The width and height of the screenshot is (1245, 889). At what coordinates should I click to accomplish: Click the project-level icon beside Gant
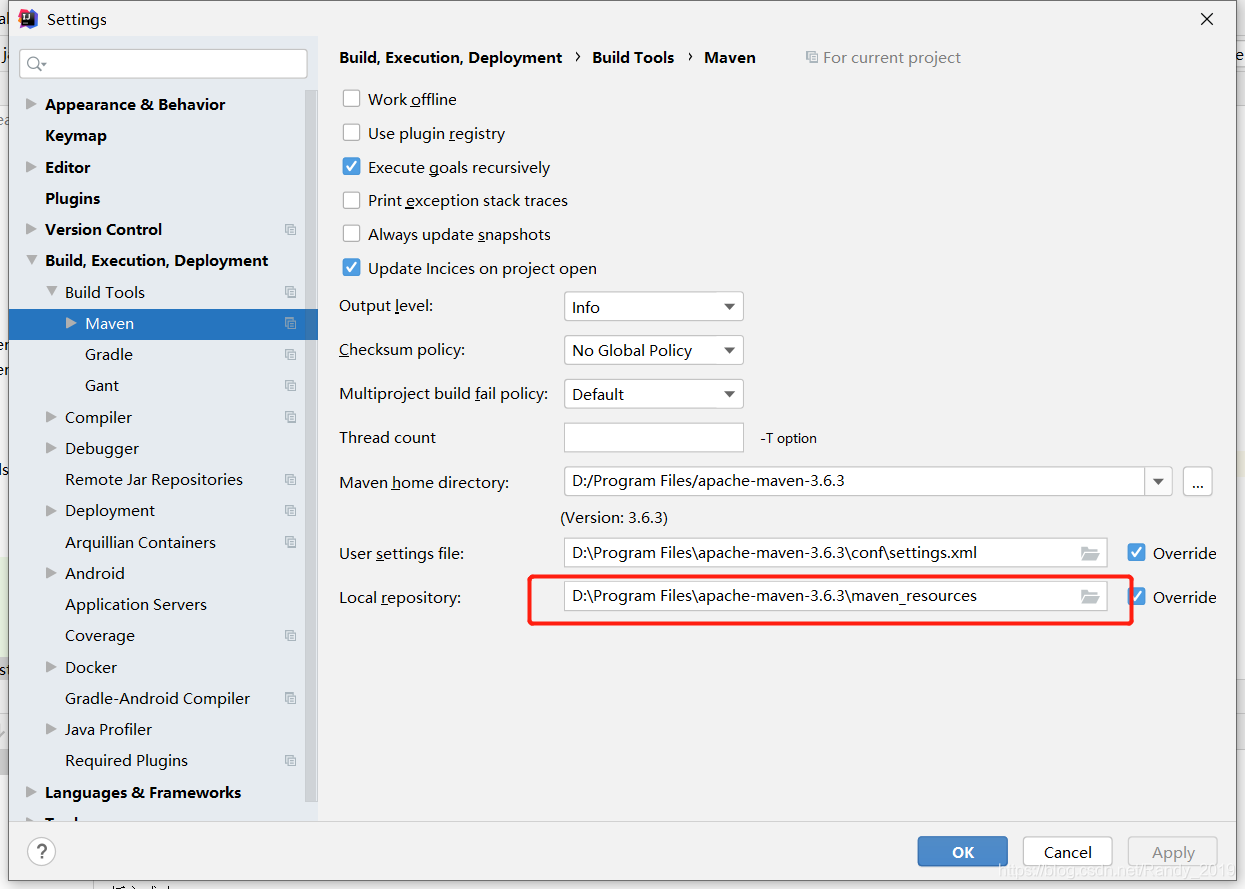pos(290,386)
